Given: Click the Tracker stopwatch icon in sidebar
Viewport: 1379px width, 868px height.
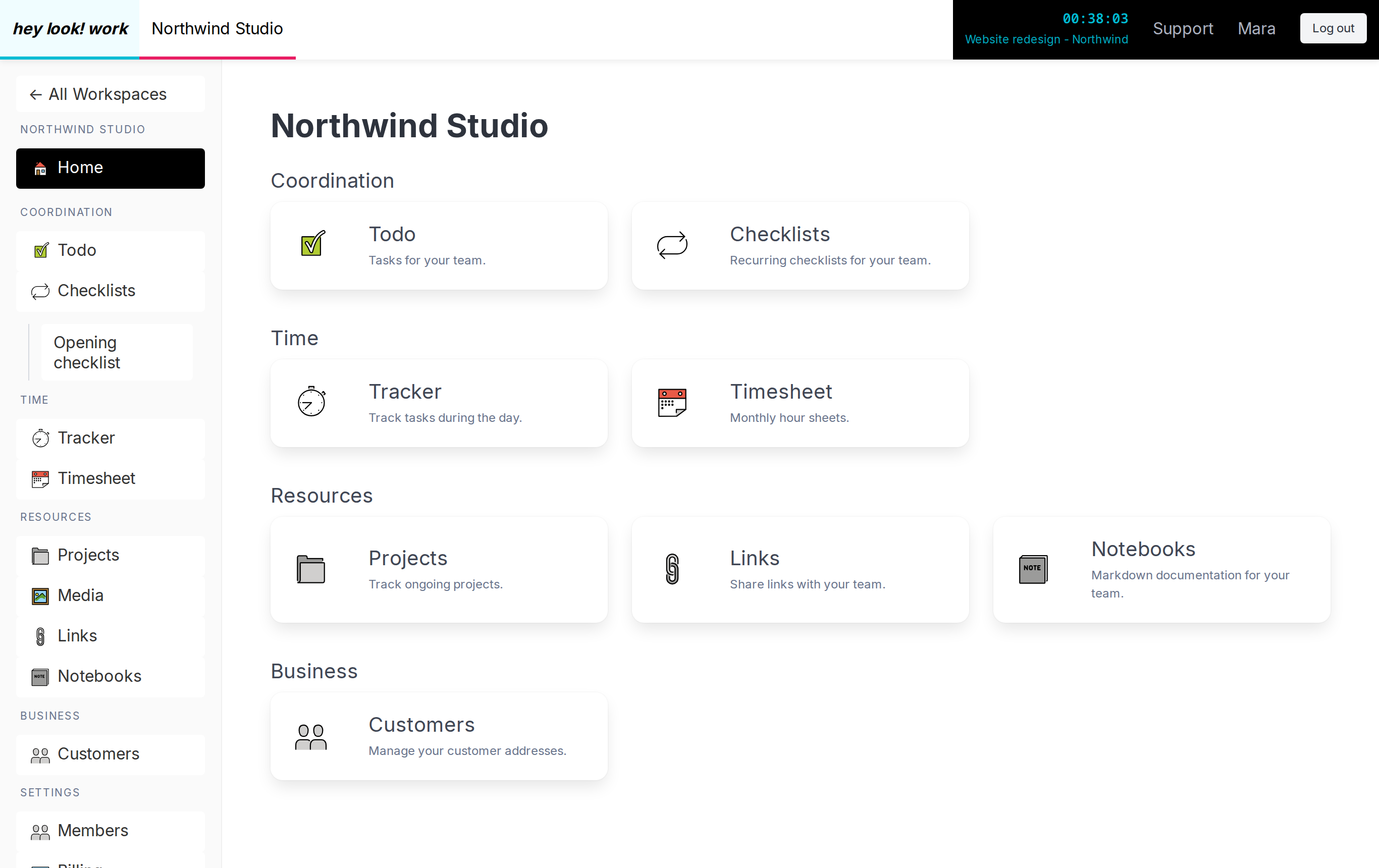Looking at the screenshot, I should click(x=40, y=439).
